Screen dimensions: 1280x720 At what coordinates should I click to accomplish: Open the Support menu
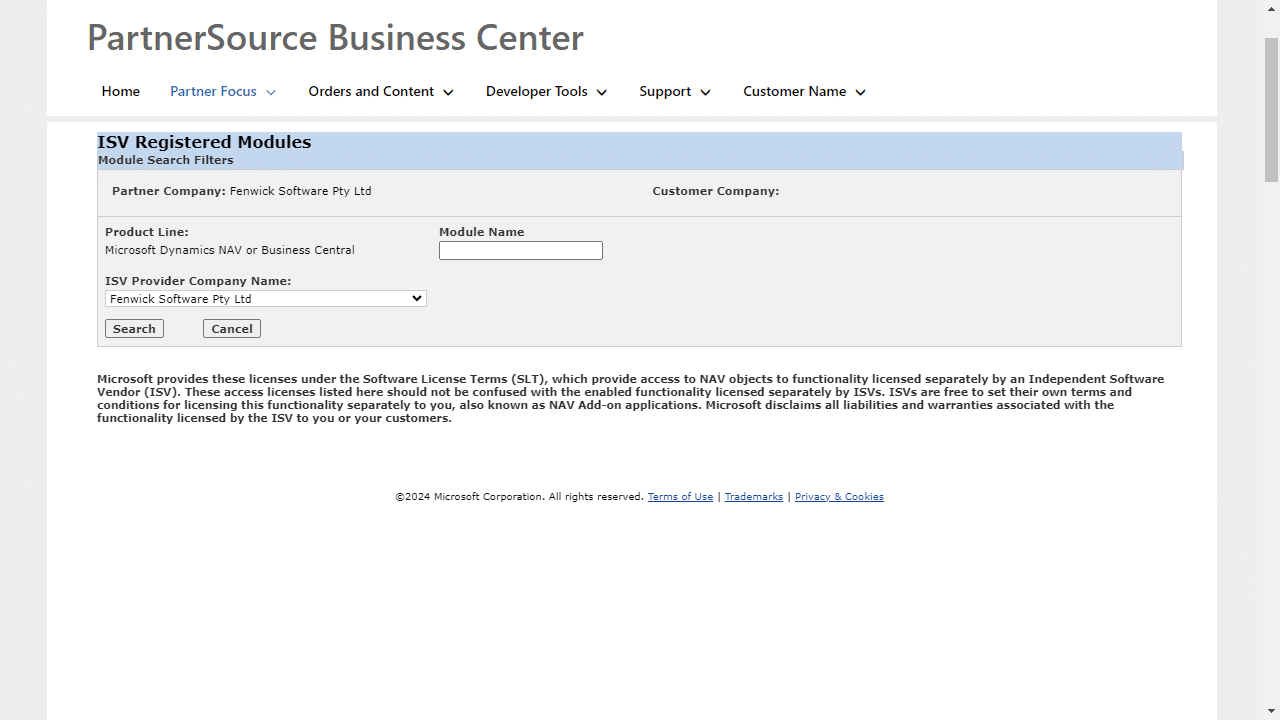[675, 91]
